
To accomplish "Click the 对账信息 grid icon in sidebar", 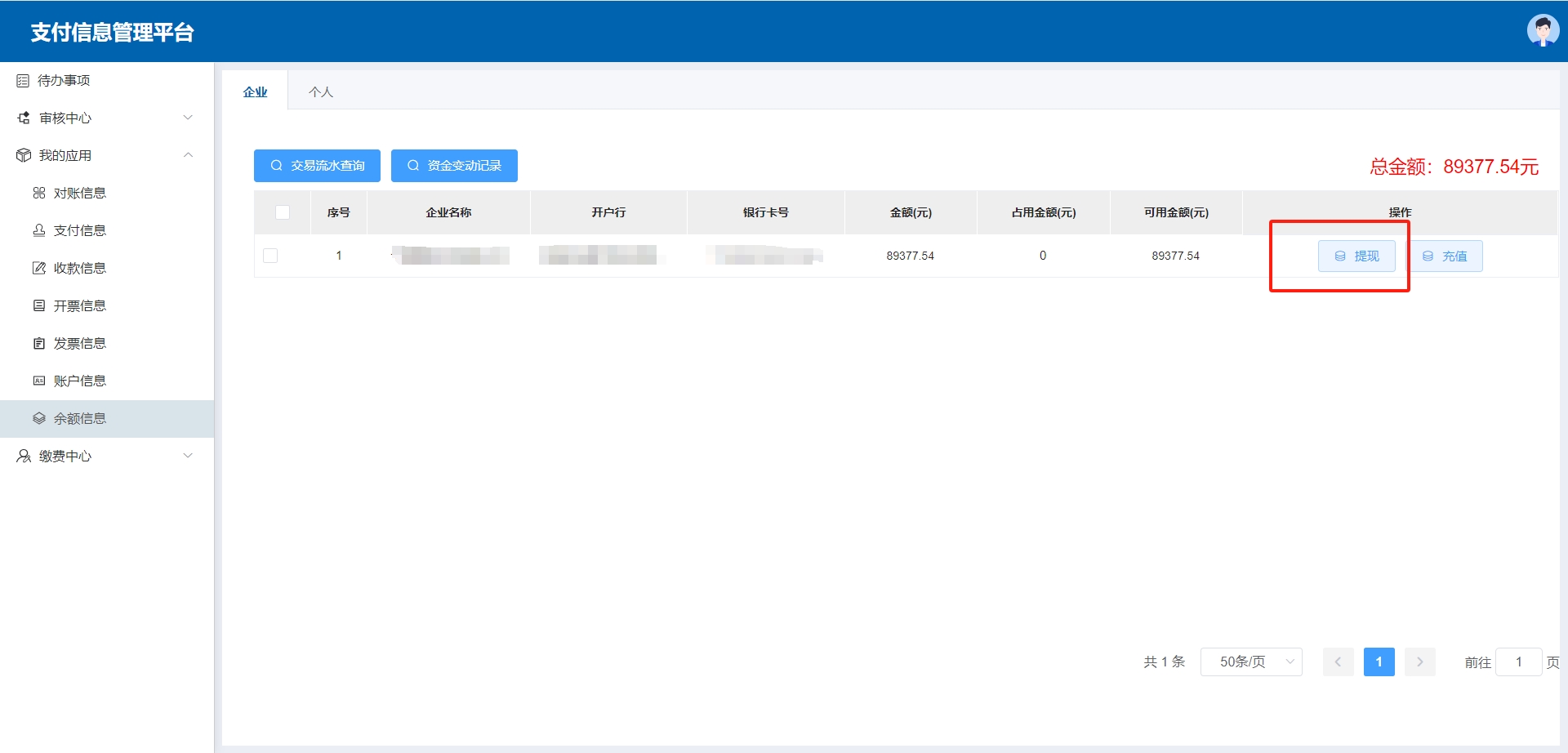I will click(x=39, y=194).
